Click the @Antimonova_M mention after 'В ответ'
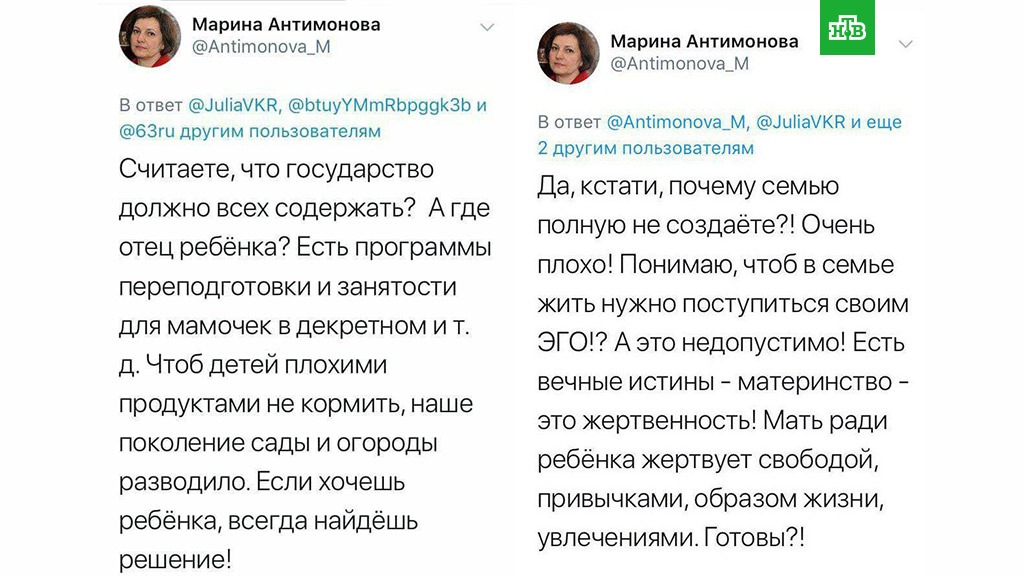Screen dimensions: 1024x576 [677, 122]
